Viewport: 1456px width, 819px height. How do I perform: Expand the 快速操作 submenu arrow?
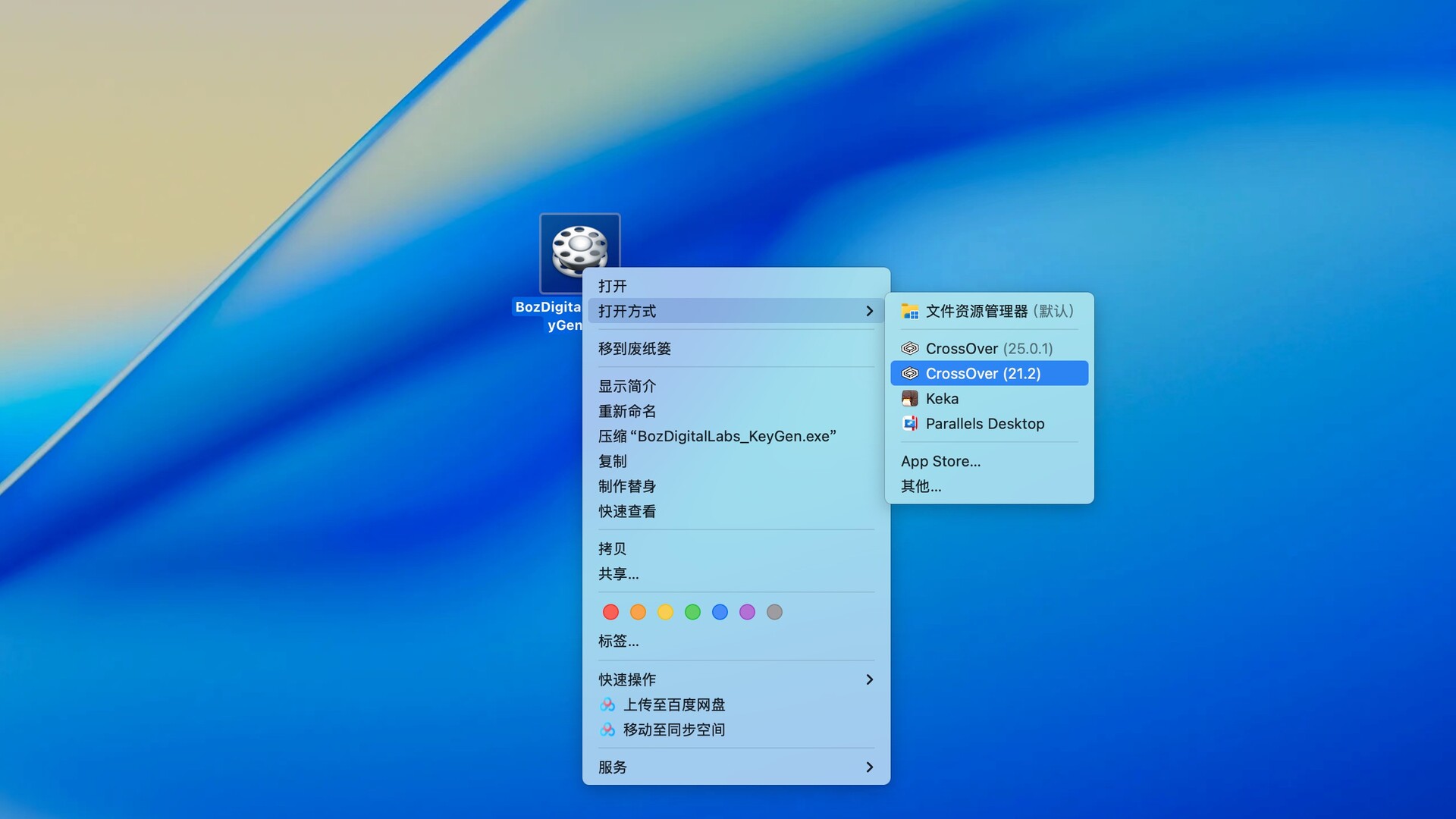(870, 679)
